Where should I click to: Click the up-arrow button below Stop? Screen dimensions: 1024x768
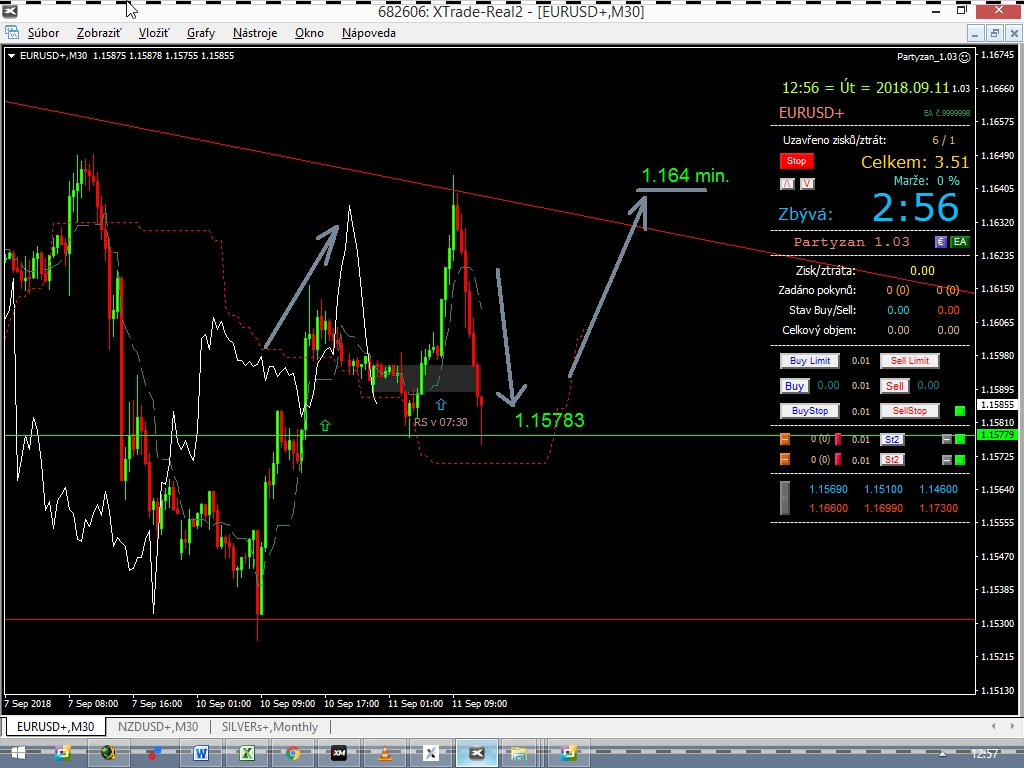click(788, 184)
